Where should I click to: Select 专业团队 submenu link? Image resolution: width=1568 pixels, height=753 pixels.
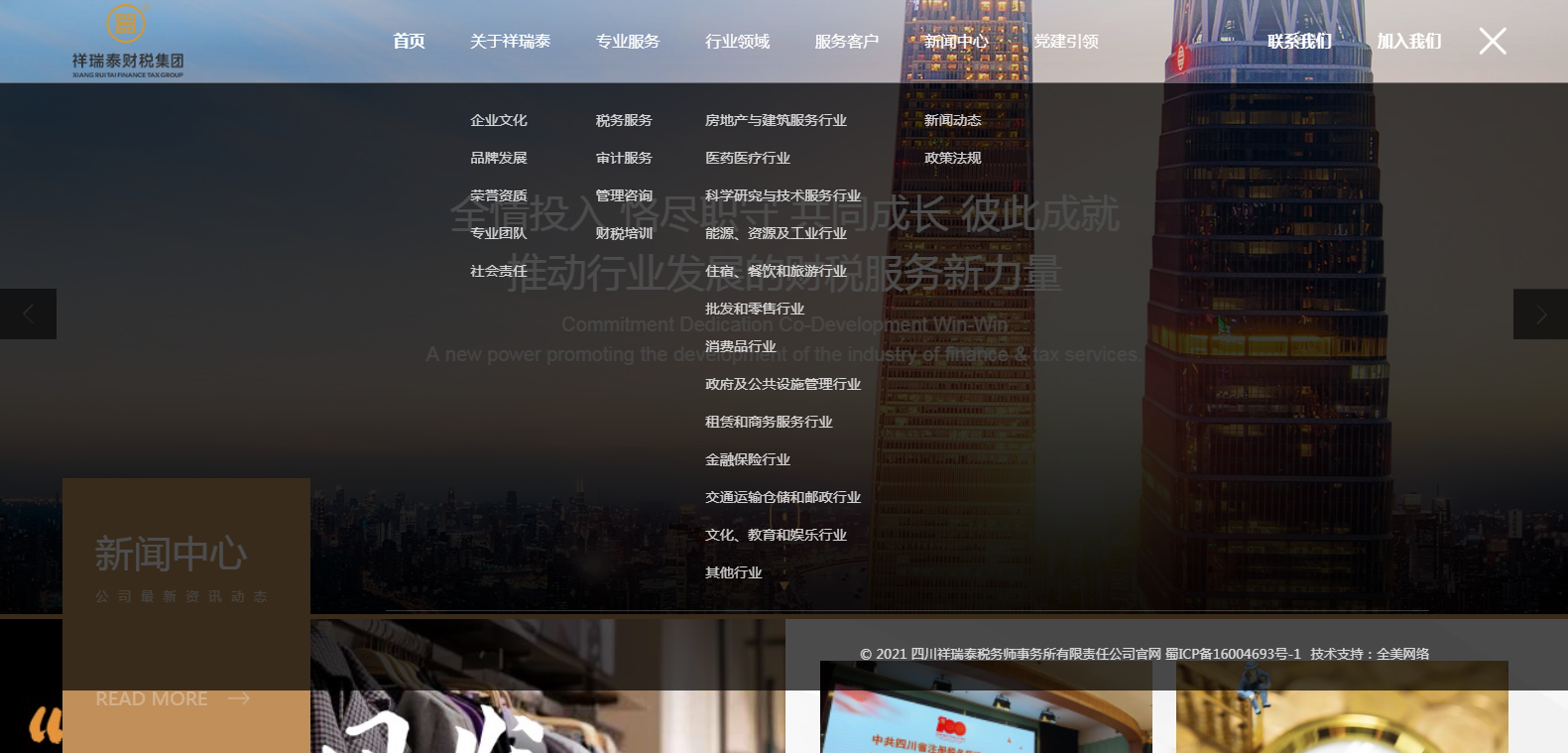499,233
